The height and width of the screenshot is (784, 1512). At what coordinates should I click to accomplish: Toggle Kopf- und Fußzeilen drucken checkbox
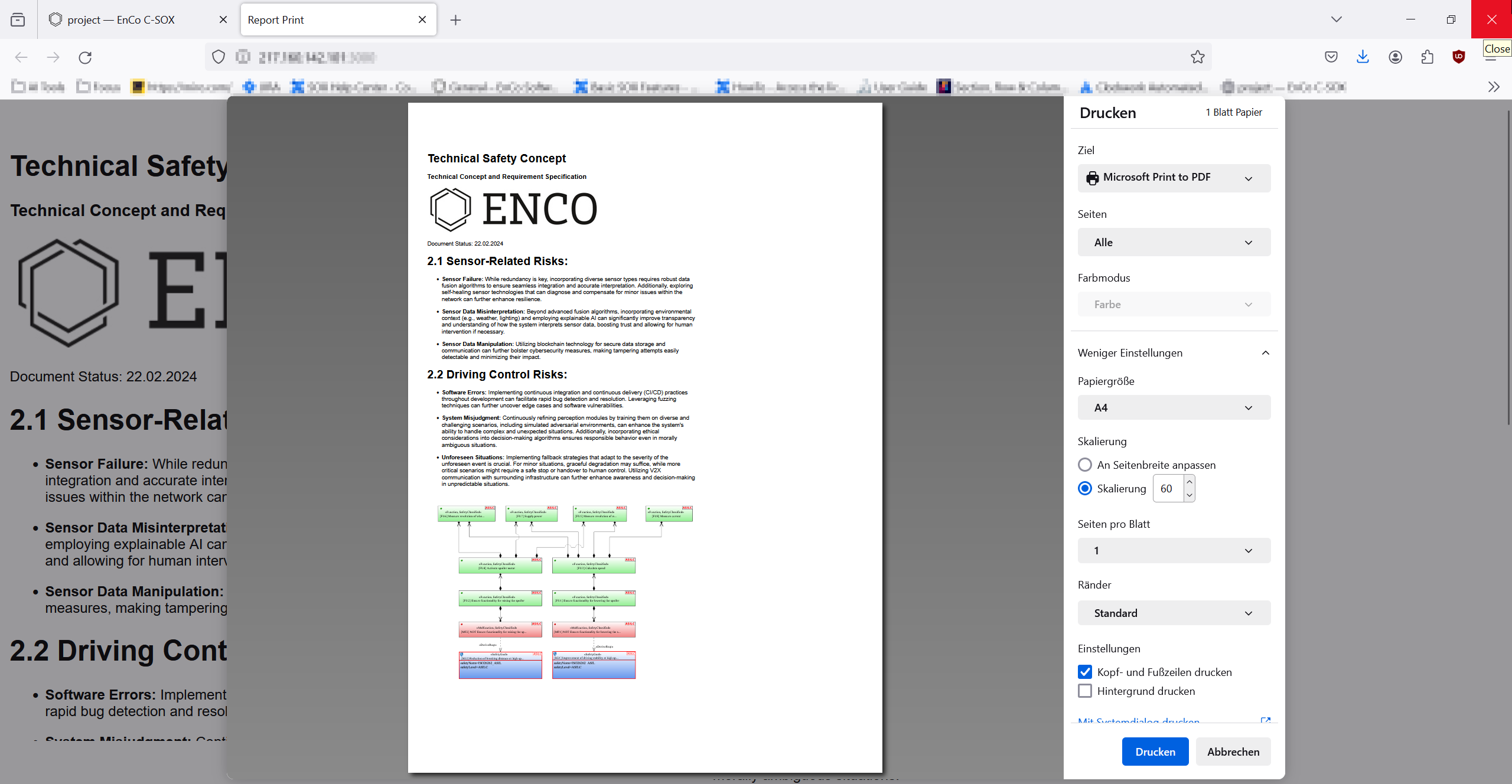[x=1084, y=672]
